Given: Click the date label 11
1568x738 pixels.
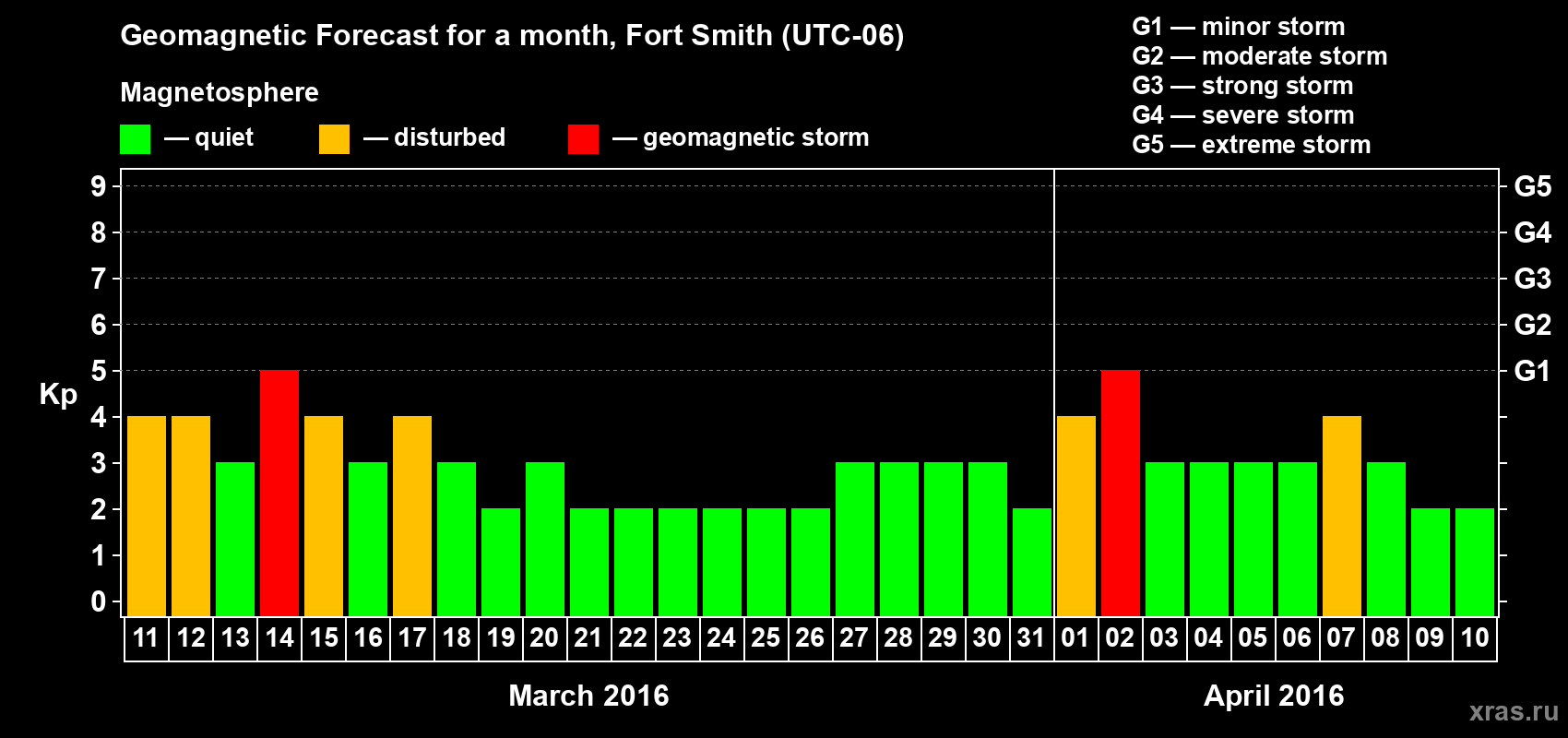Looking at the screenshot, I should [x=147, y=637].
